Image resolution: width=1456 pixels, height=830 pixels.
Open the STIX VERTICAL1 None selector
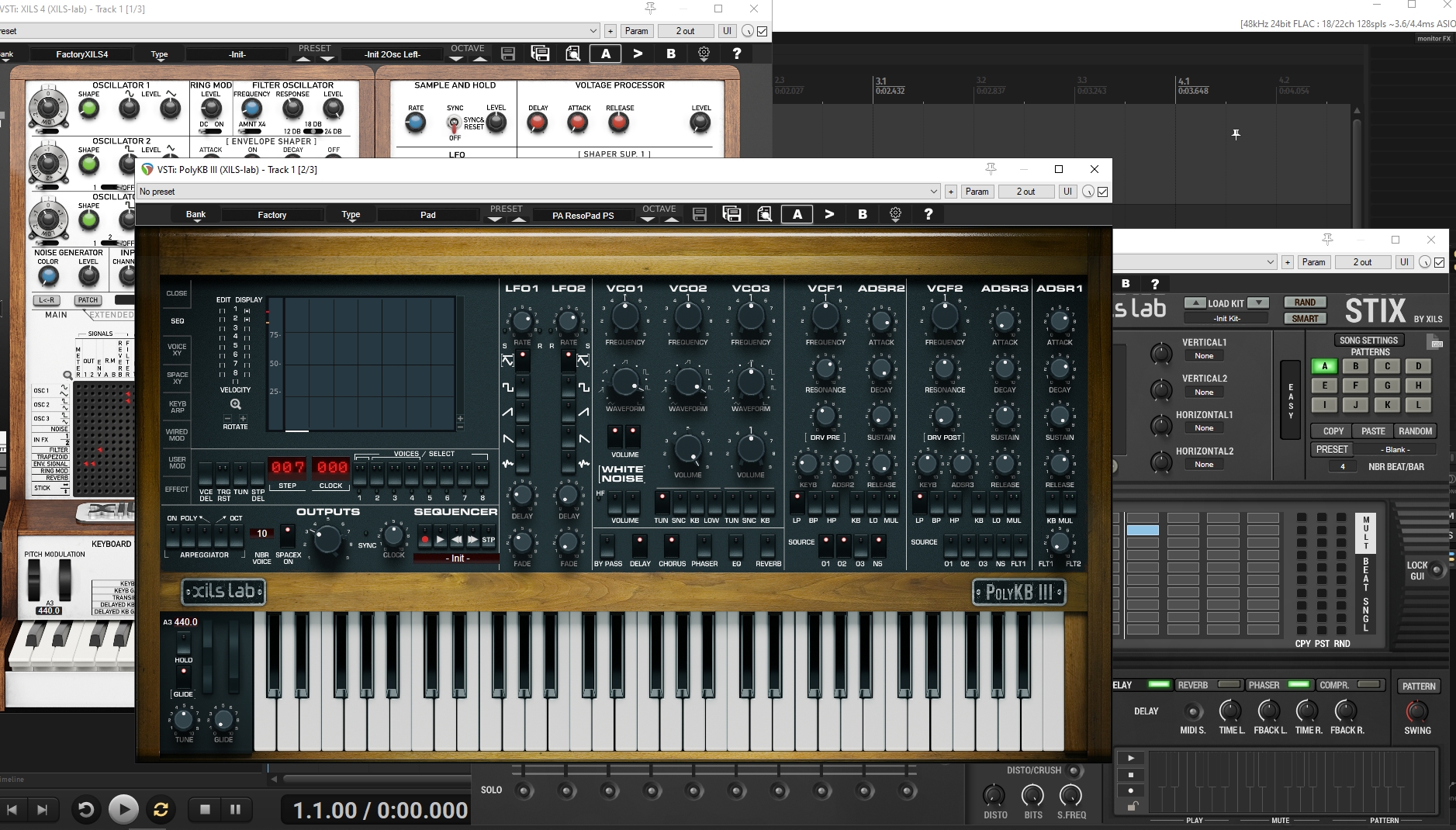(x=1204, y=356)
